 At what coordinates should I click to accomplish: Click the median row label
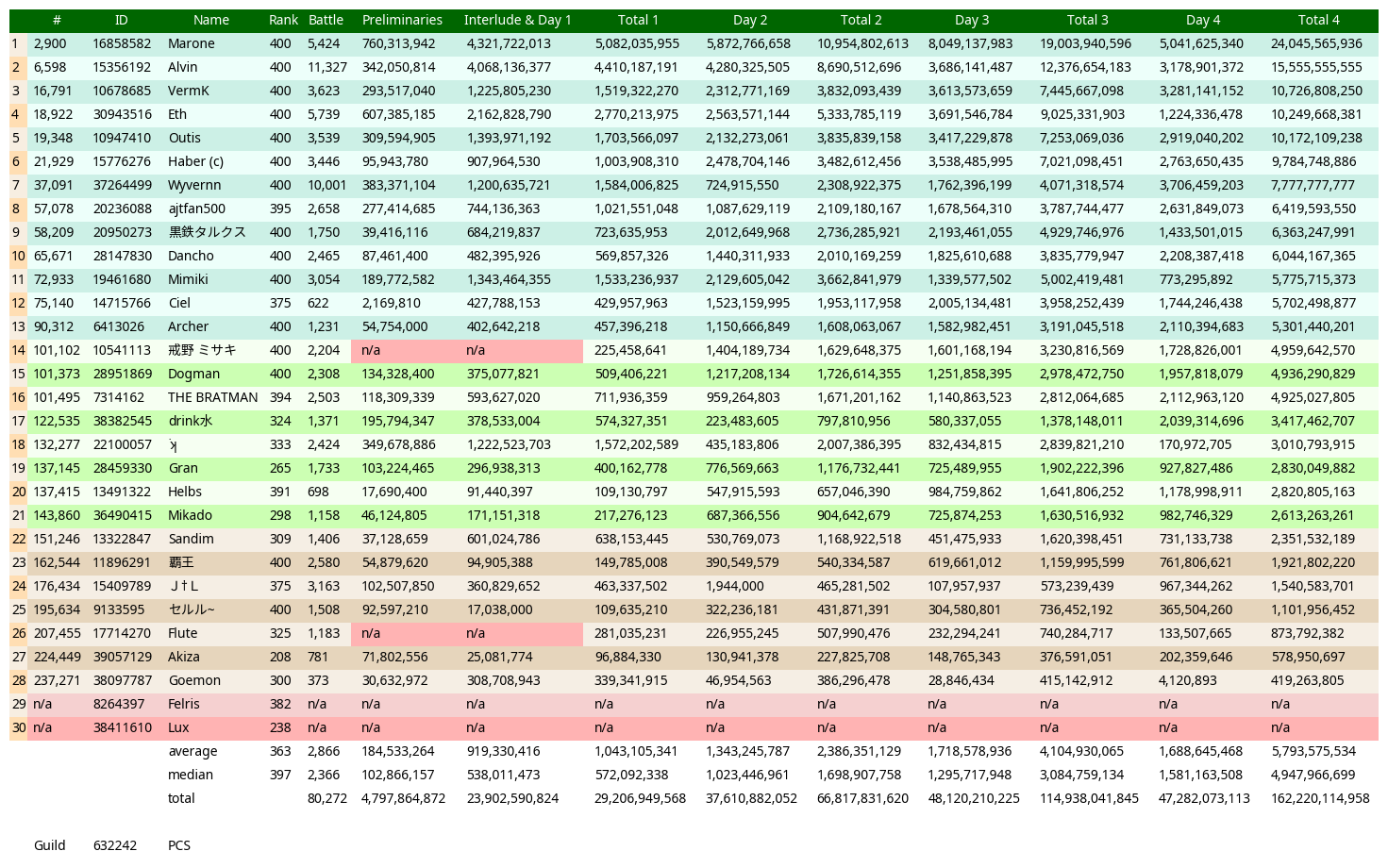pos(191,775)
